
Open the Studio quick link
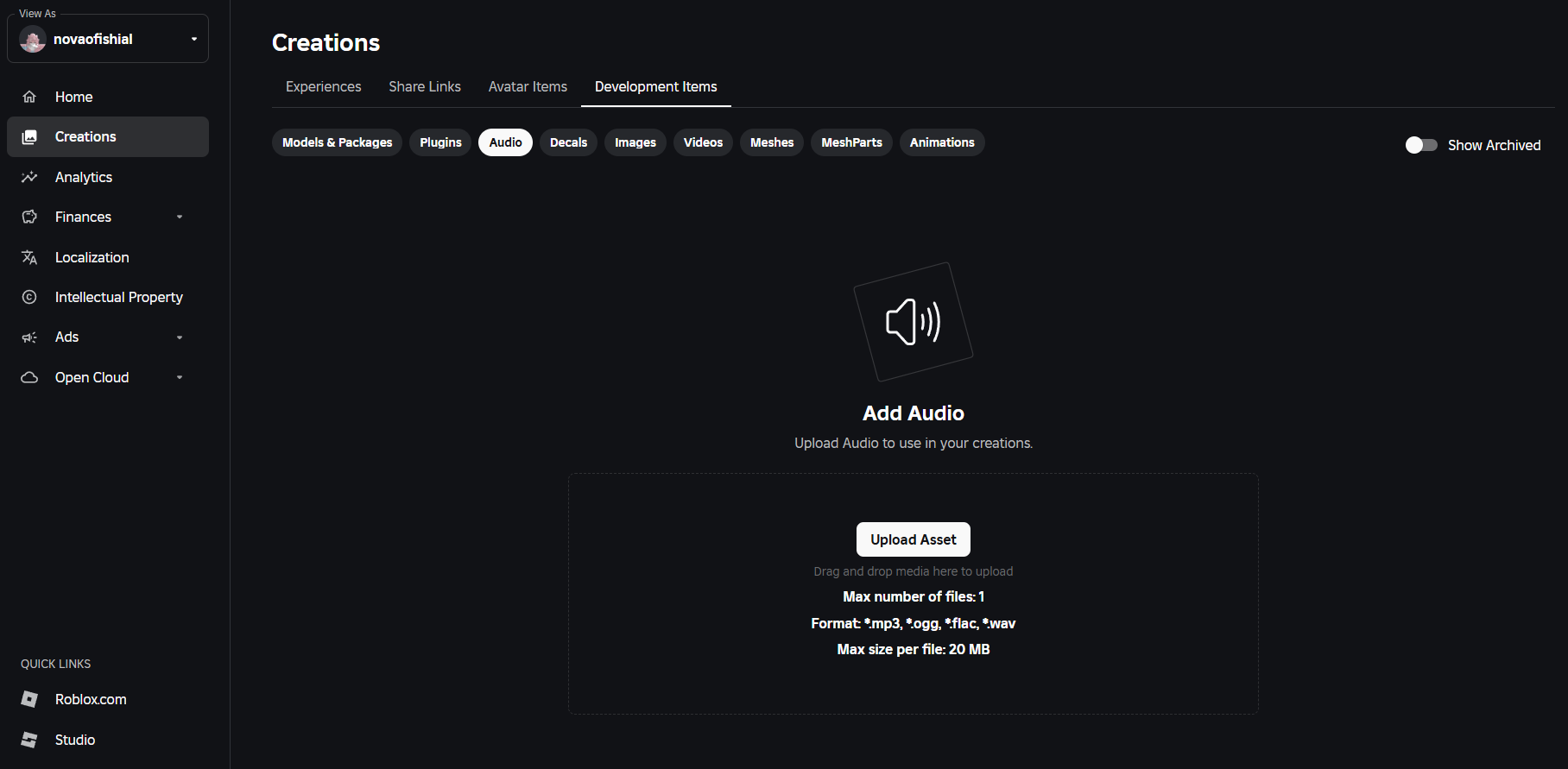pyautogui.click(x=108, y=740)
